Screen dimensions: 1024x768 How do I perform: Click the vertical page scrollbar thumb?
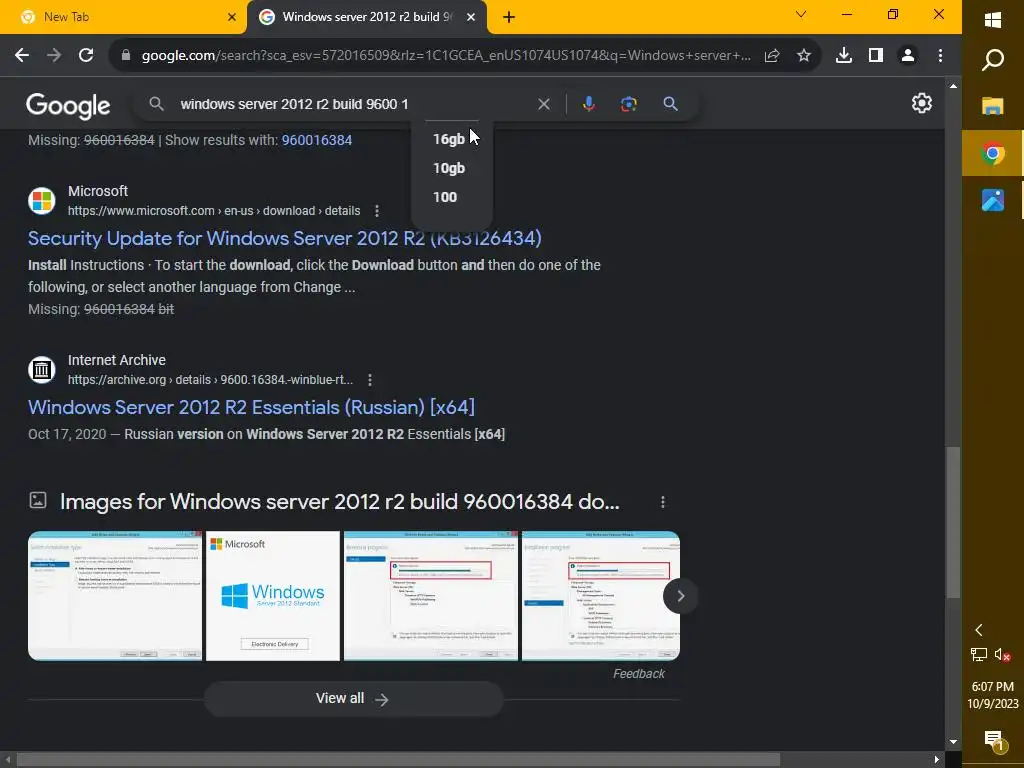coord(953,522)
